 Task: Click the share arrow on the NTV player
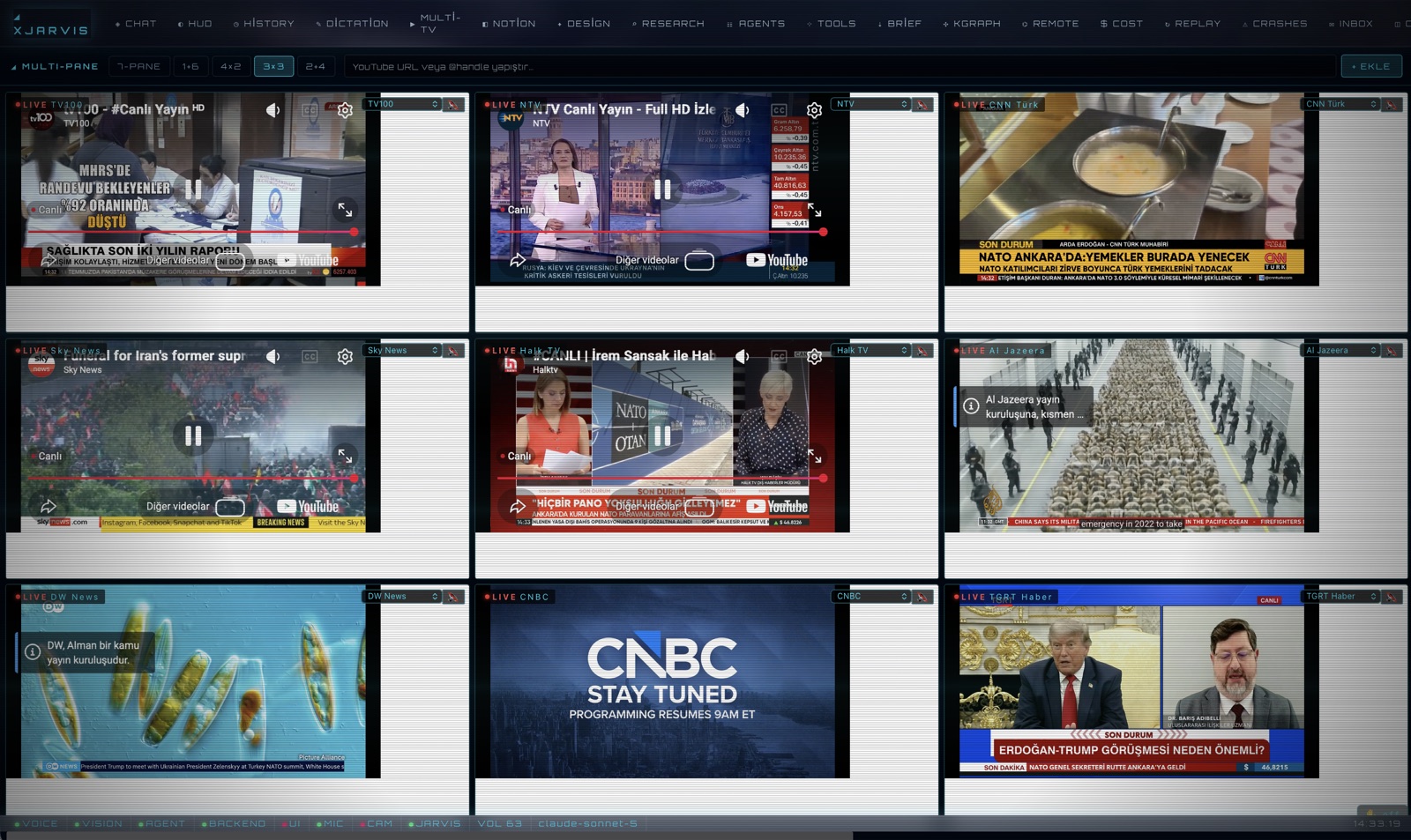(518, 260)
